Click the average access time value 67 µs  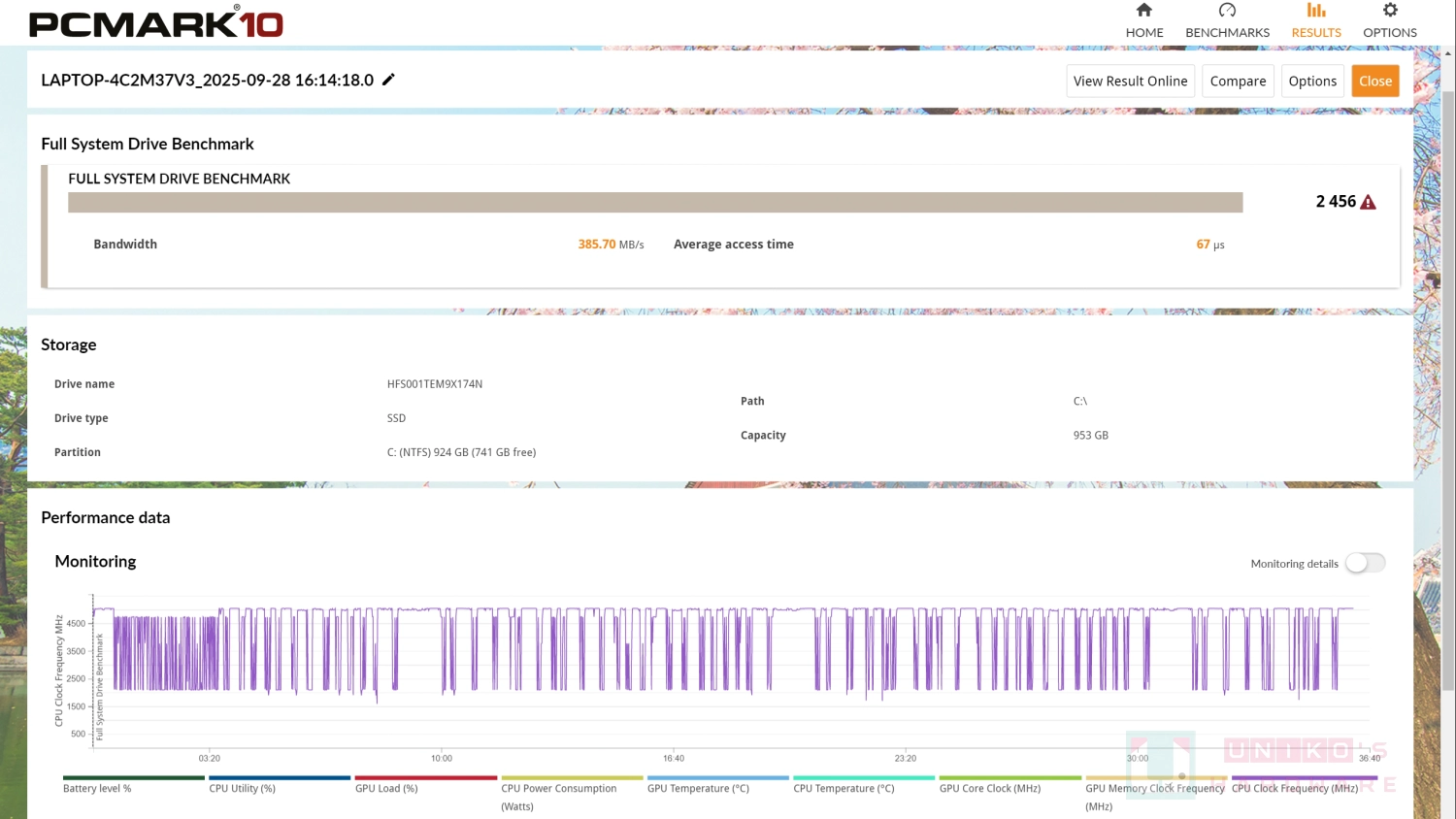pyautogui.click(x=1210, y=245)
